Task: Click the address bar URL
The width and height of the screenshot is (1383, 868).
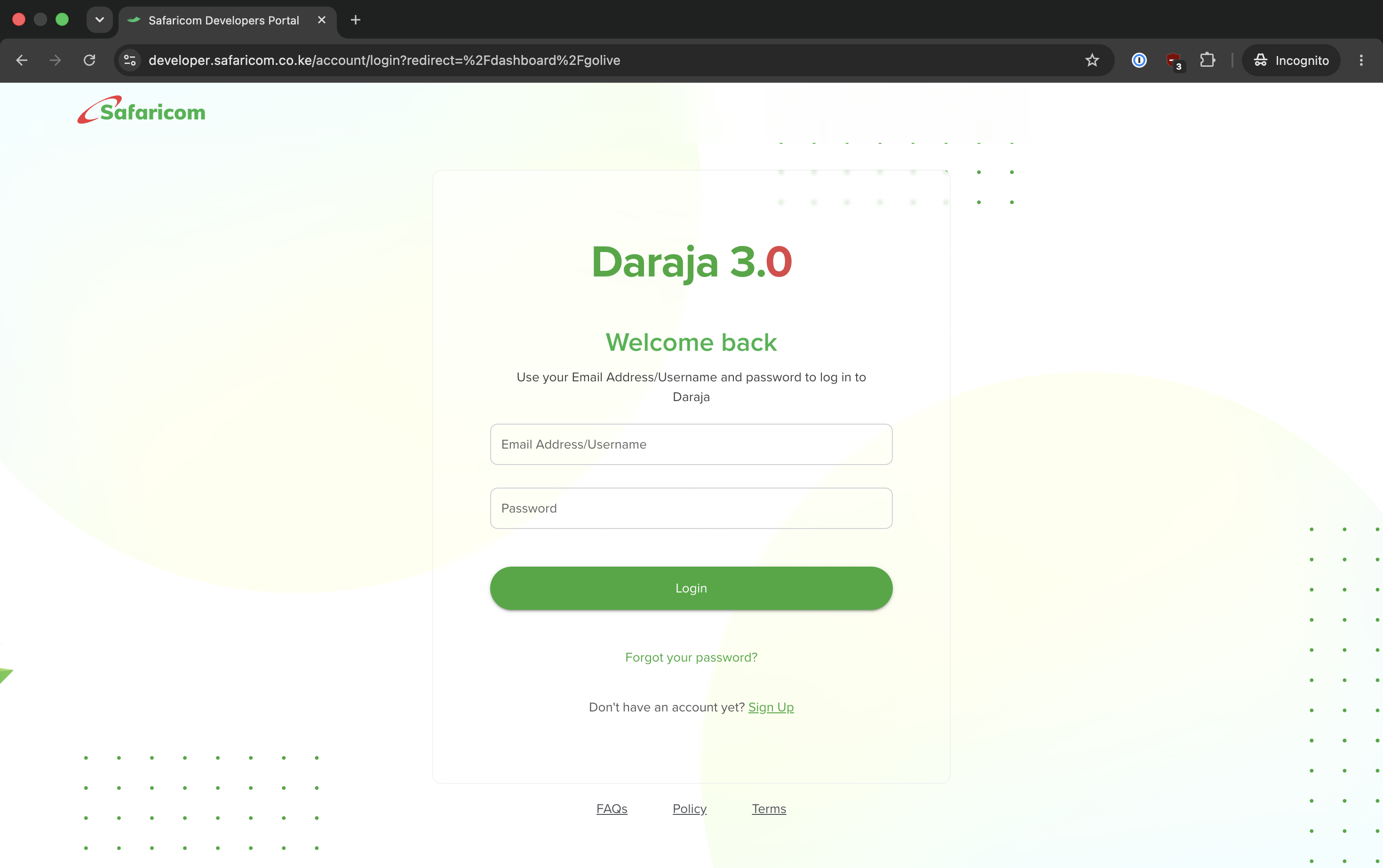Action: (384, 60)
